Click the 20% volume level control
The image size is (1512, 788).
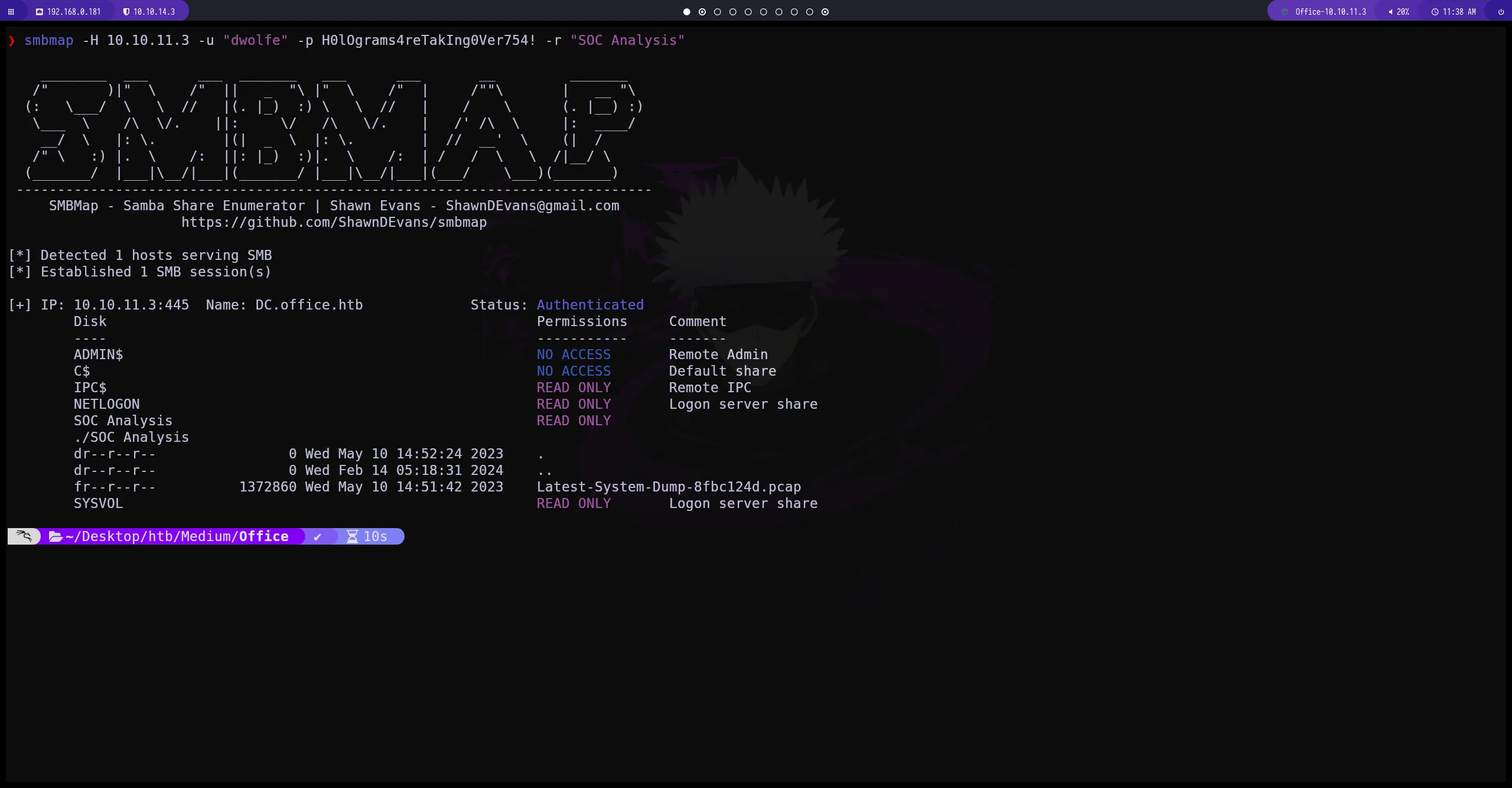1403,12
